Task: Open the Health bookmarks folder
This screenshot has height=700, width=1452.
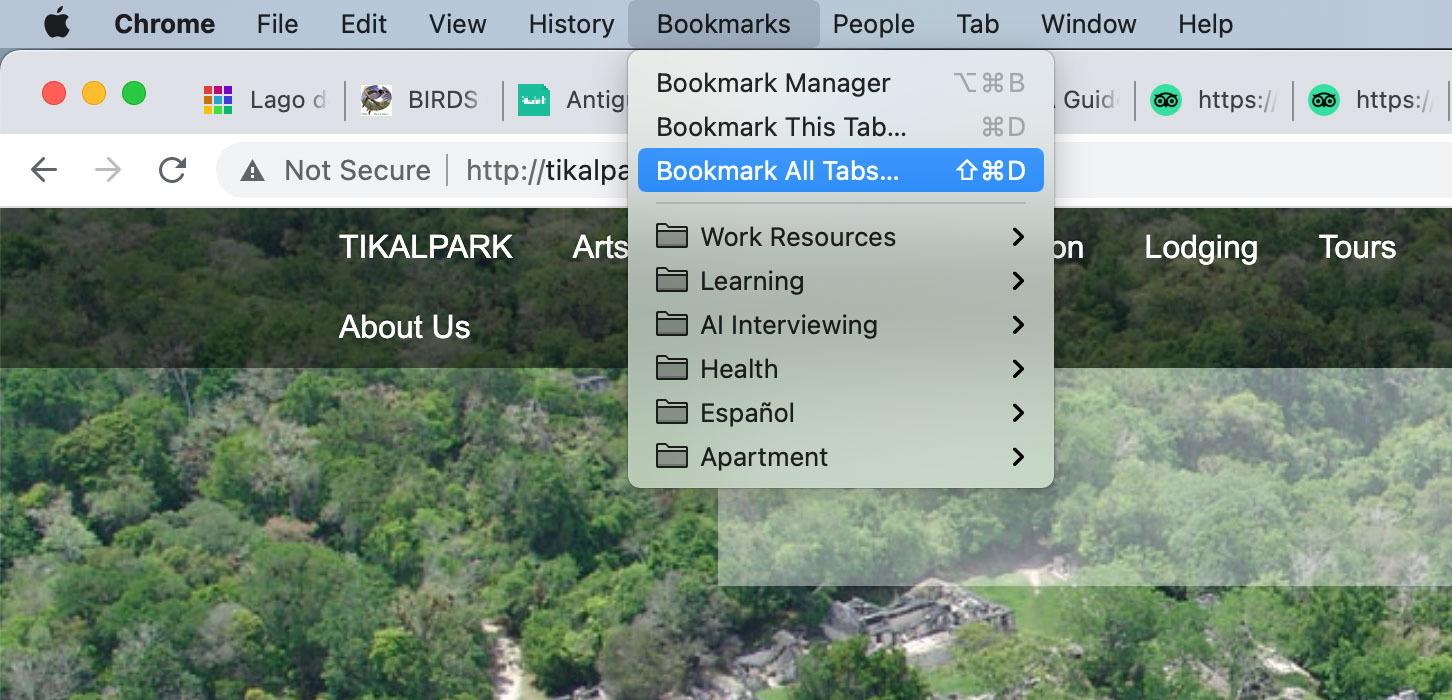Action: coord(840,369)
